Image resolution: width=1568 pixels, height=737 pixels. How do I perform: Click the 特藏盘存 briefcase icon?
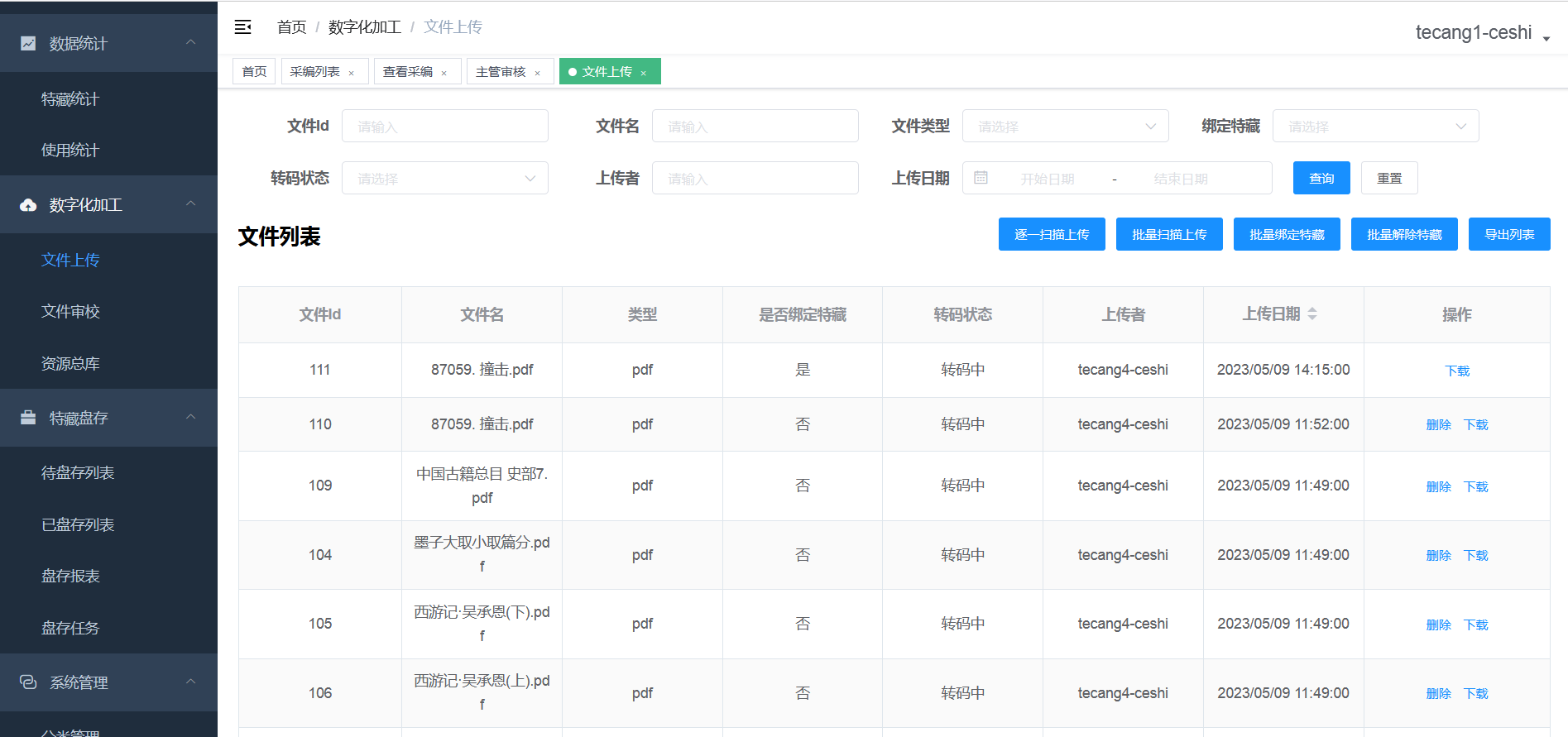point(28,418)
